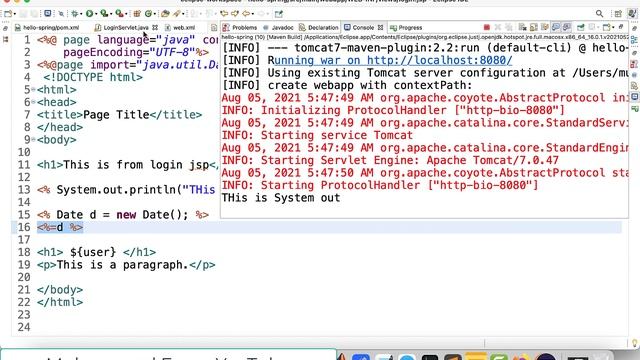Image resolution: width=640 pixels, height=360 pixels.
Task: Click the Back navigation arrow icon
Action: (x=246, y=13)
